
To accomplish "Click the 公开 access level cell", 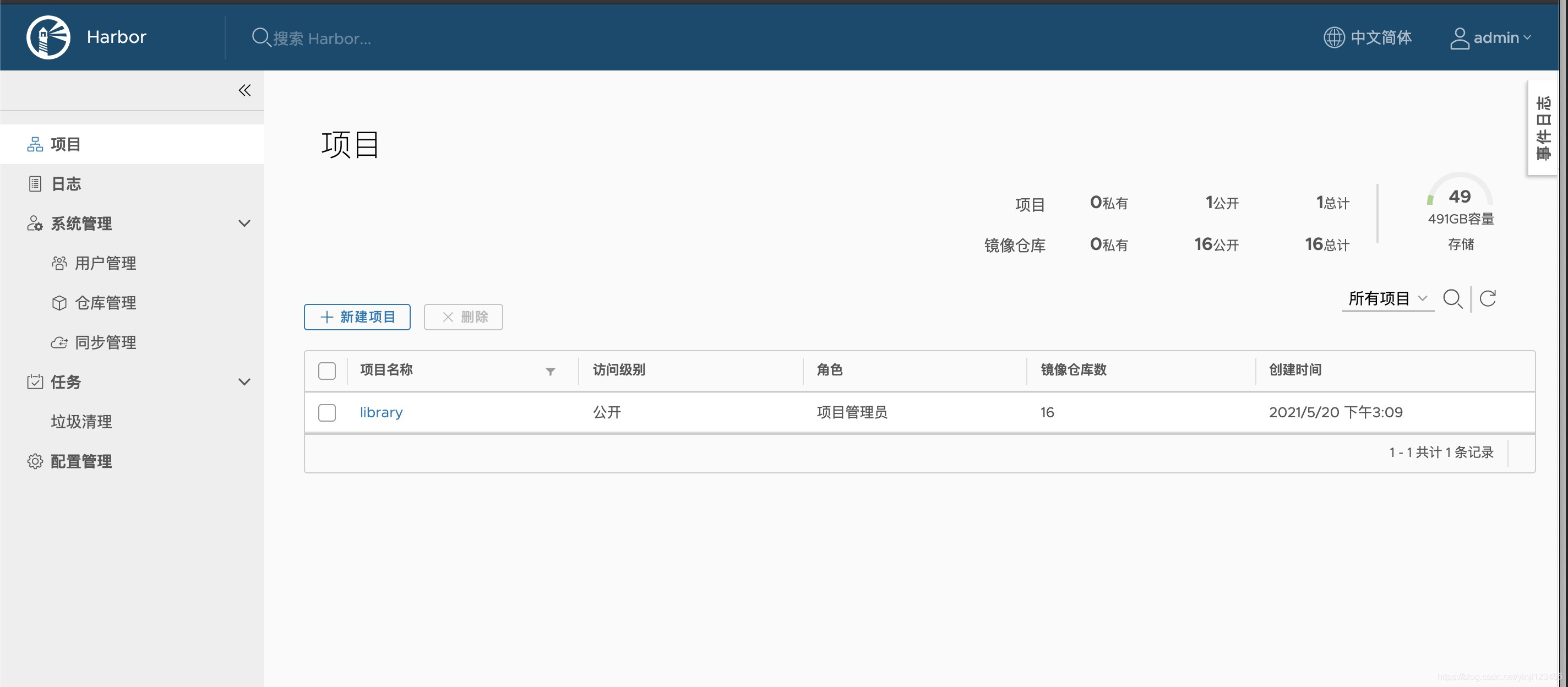I will coord(607,412).
